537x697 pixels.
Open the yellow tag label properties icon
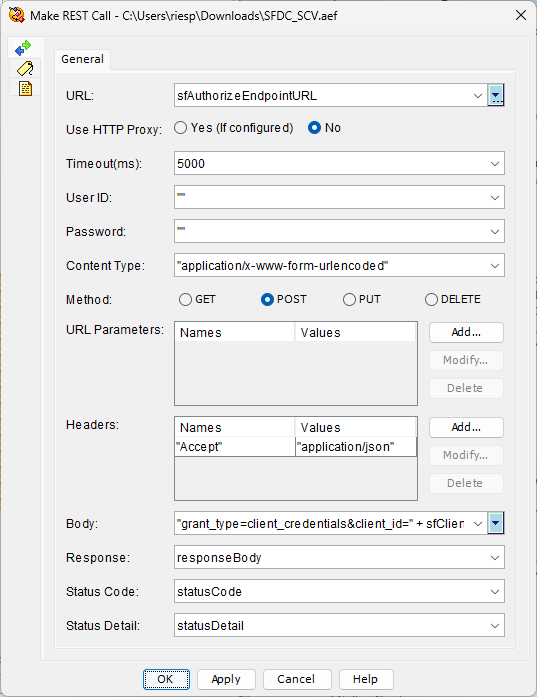25,68
